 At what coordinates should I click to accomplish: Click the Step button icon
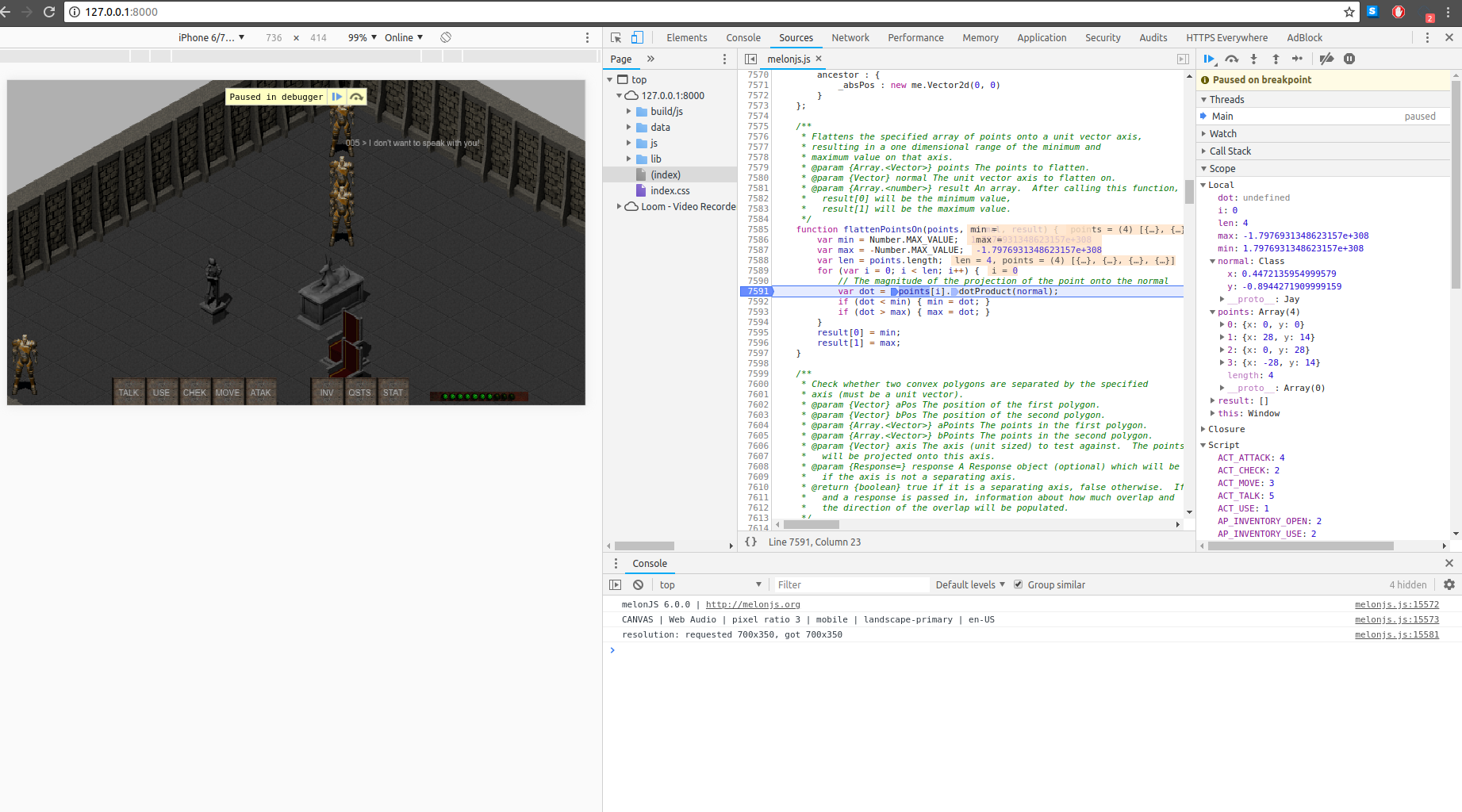(1298, 59)
